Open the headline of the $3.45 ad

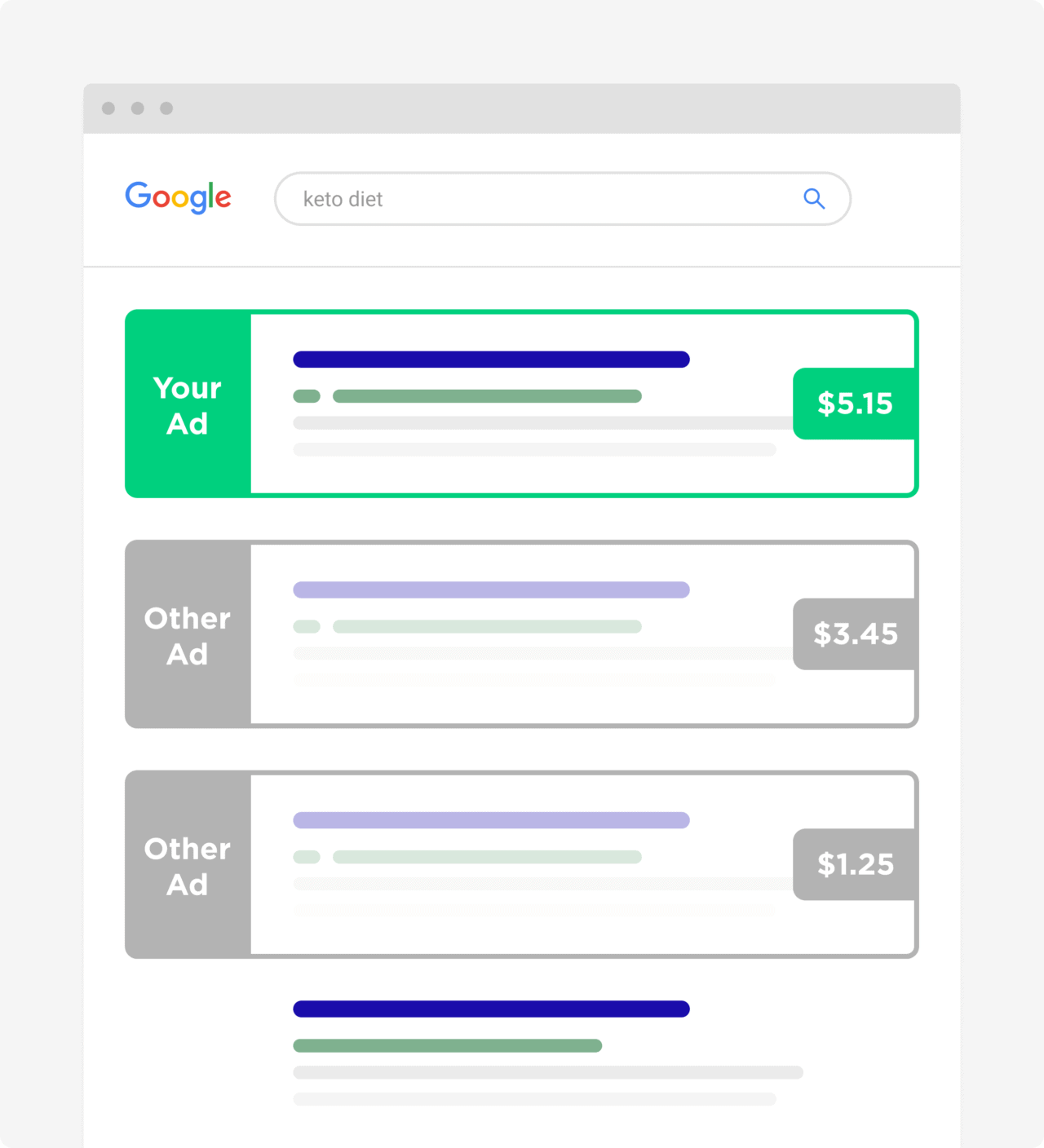[x=491, y=589]
